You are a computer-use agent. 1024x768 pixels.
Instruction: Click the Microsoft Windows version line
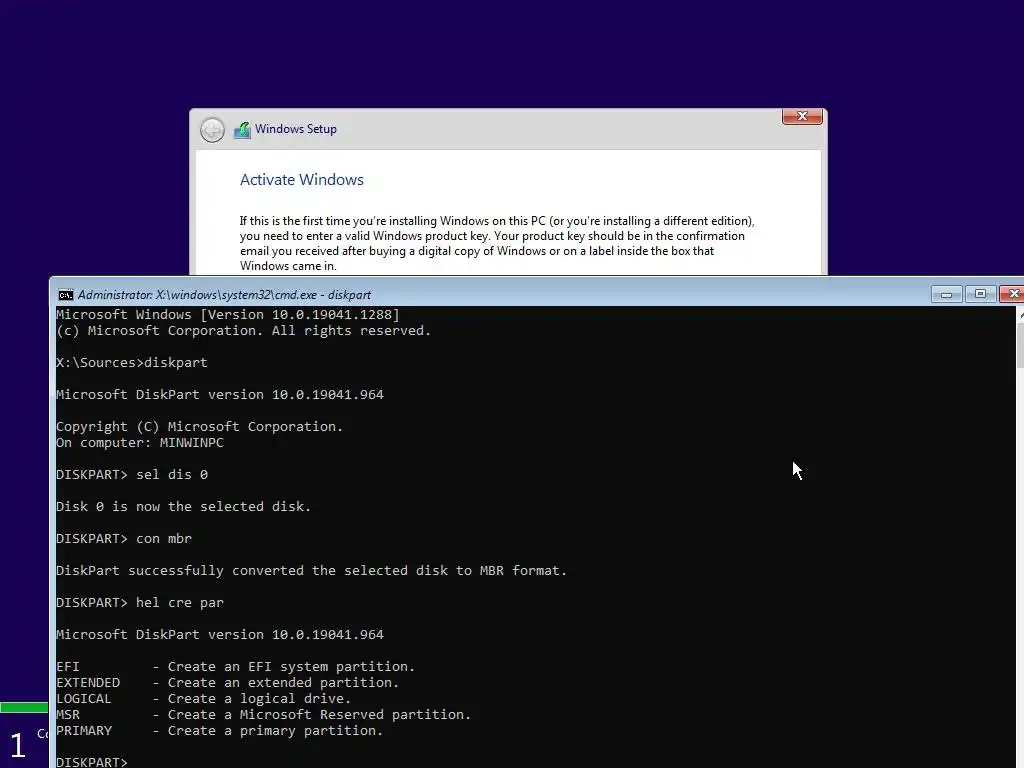[x=227, y=315]
